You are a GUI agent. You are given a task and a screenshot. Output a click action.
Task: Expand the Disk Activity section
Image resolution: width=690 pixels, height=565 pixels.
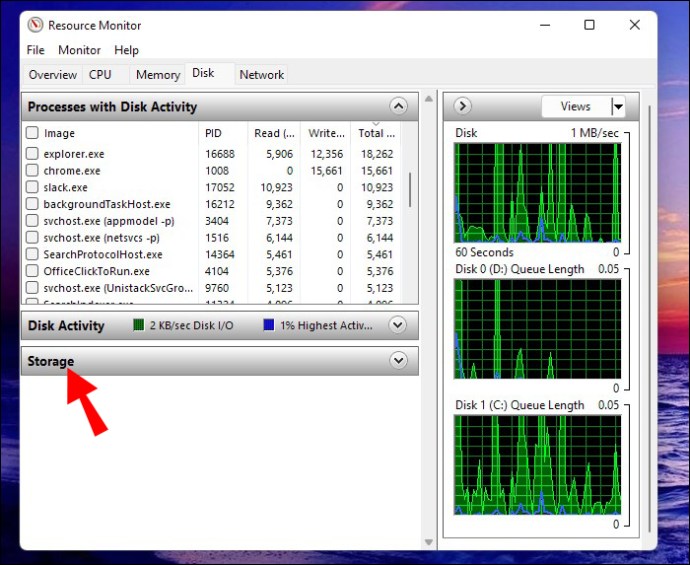click(398, 325)
